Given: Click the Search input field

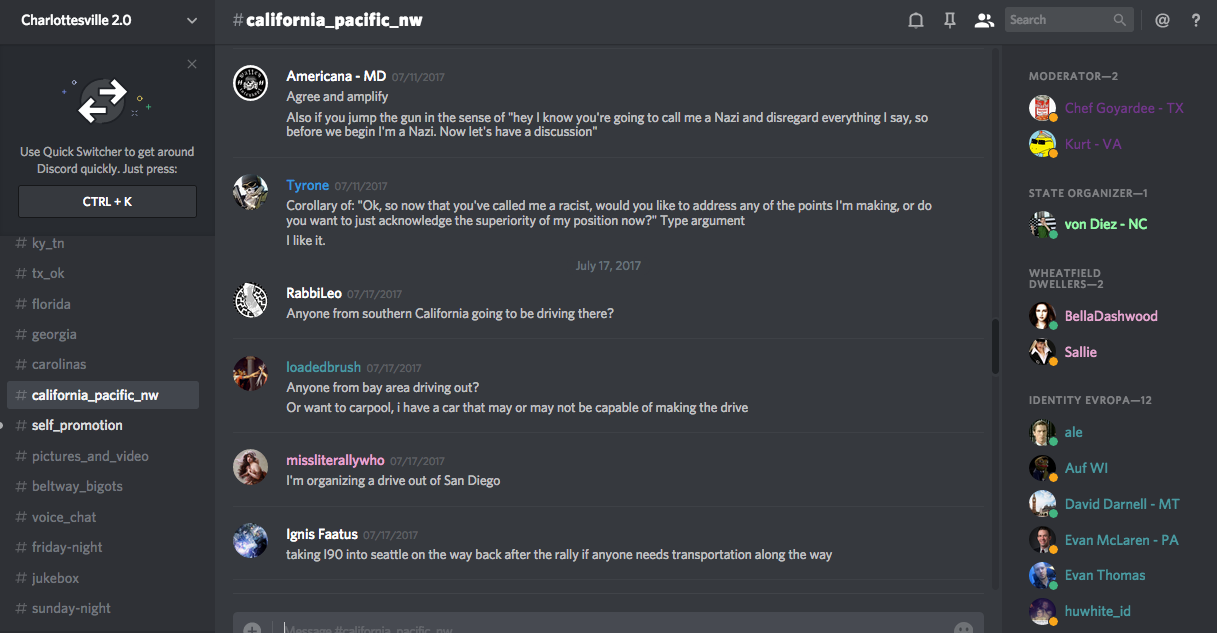Looking at the screenshot, I should tap(1058, 20).
